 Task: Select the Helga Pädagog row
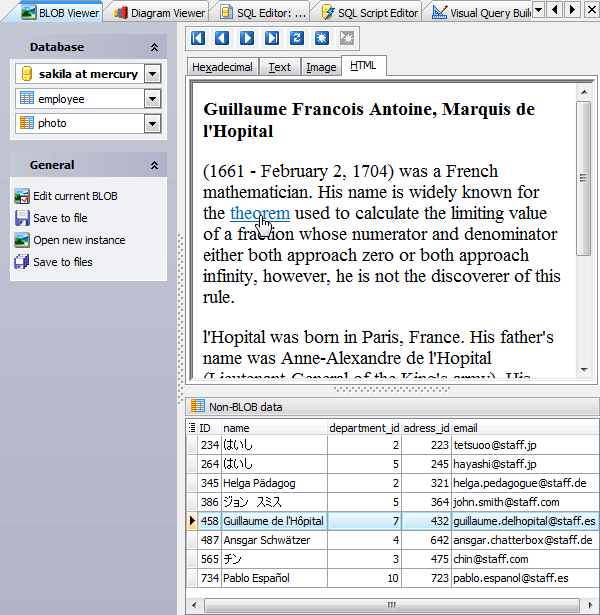[x=259, y=483]
